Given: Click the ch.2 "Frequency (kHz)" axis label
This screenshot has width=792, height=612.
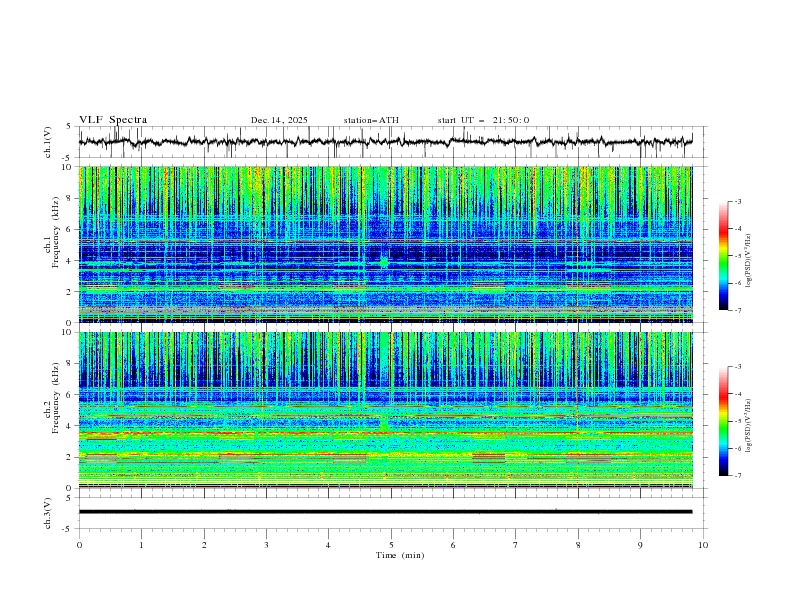Looking at the screenshot, I should click(54, 410).
